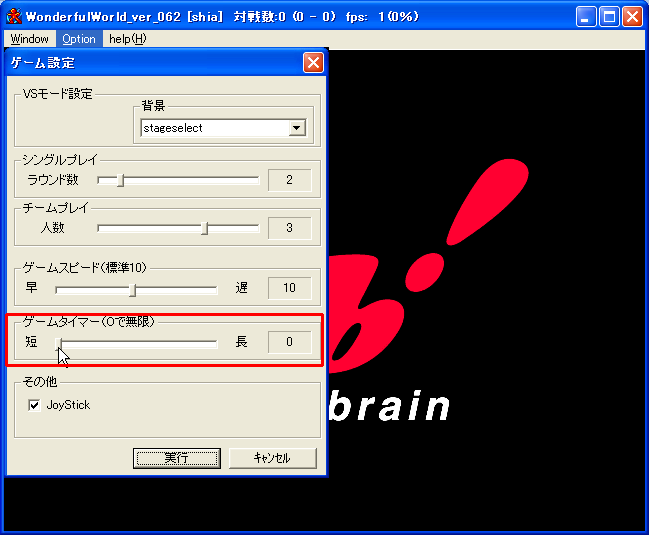Click the JoyStick label text
Image resolution: width=649 pixels, height=535 pixels.
tap(68, 405)
